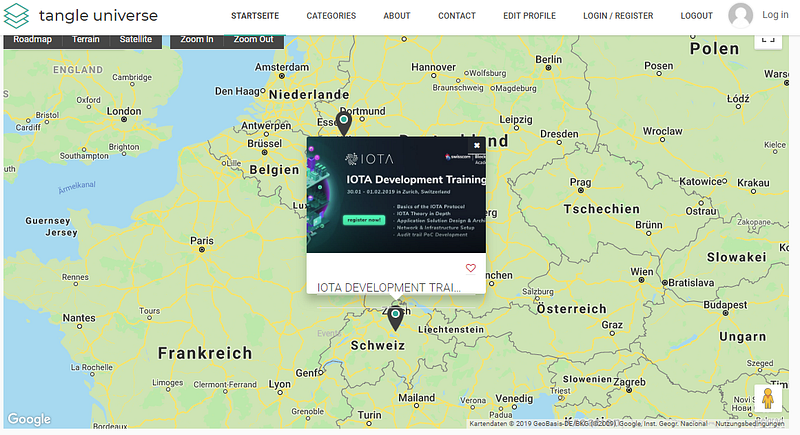Viewport: 800px width, 435px height.
Task: Click the Brüssel city label
Action: coord(264,144)
